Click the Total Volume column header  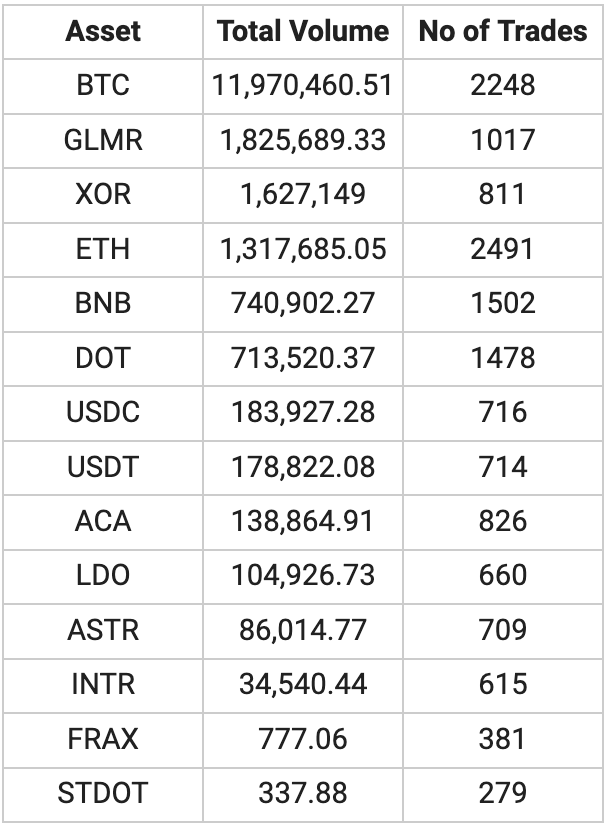pos(303,31)
